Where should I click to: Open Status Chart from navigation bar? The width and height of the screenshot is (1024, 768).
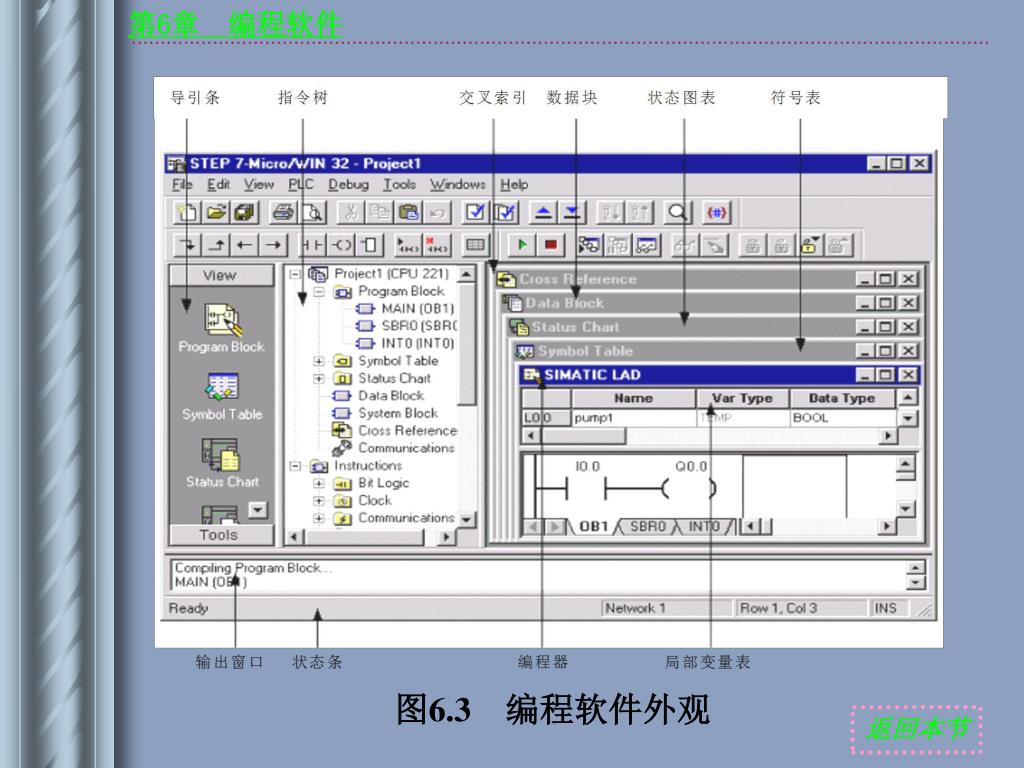[x=222, y=464]
